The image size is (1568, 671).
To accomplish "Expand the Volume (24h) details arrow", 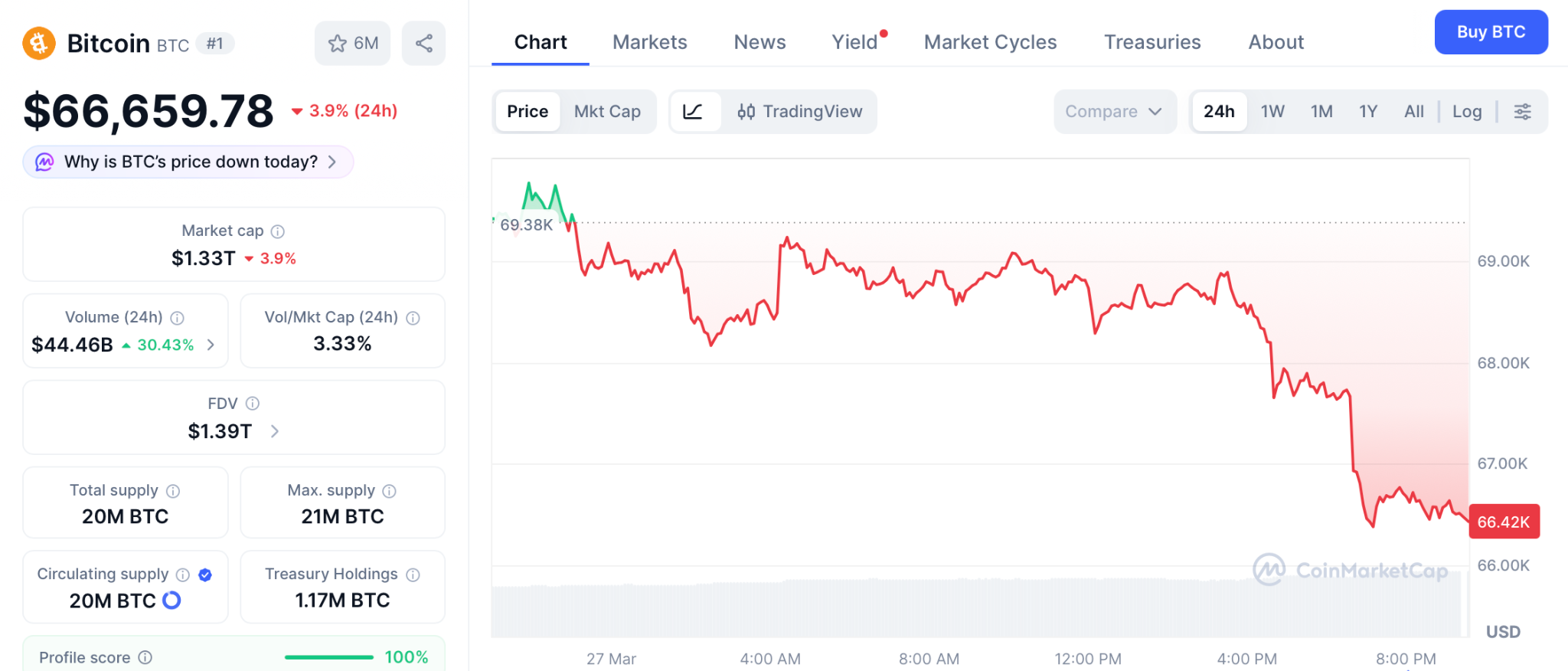I will coord(211,345).
